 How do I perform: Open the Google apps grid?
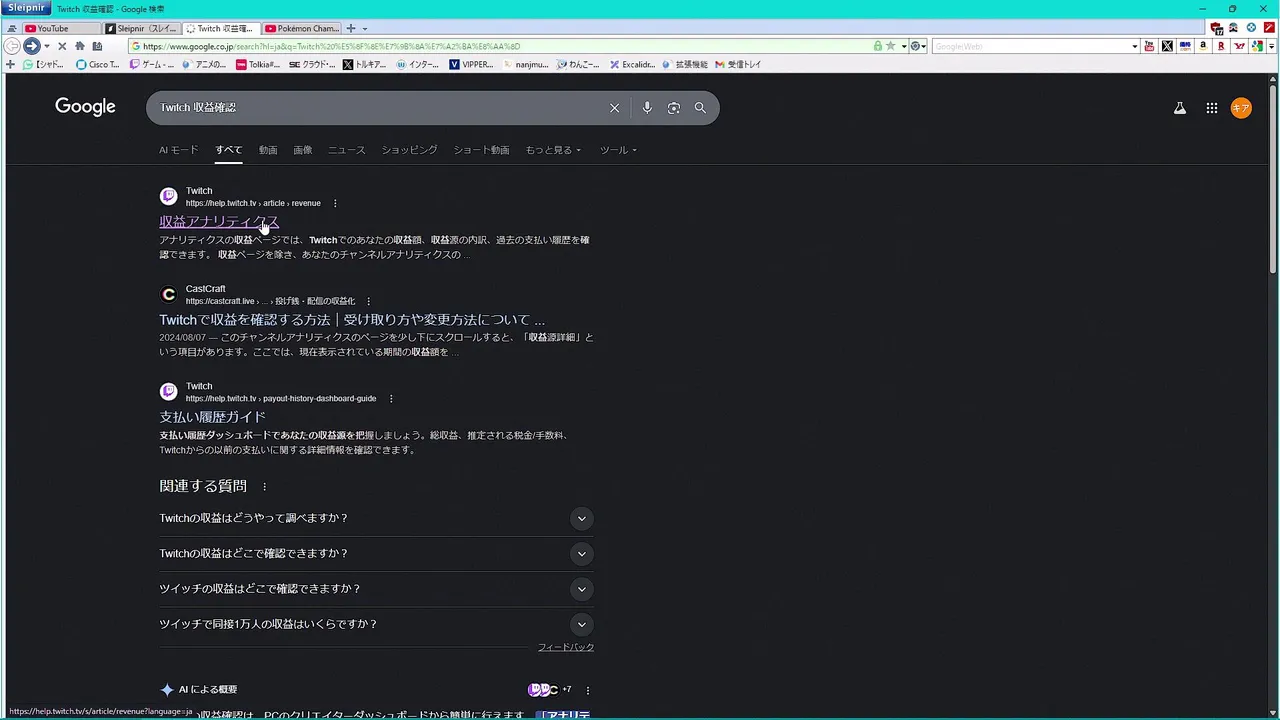pos(1211,108)
